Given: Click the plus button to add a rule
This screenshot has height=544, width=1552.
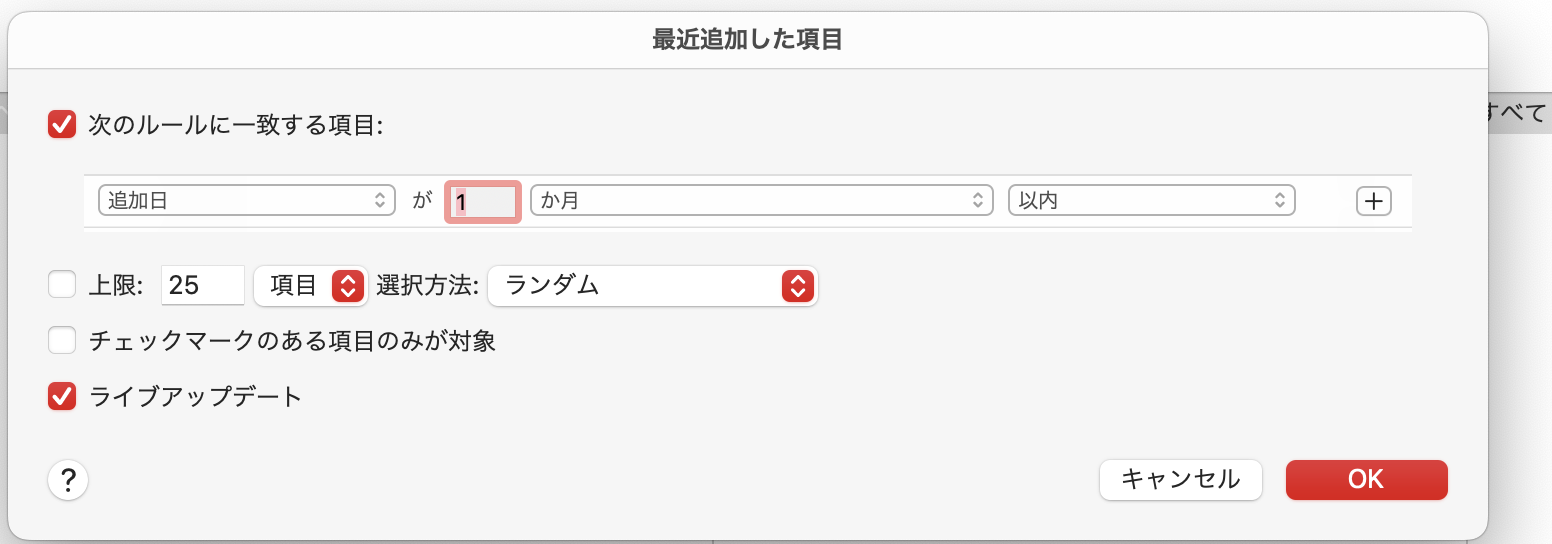Looking at the screenshot, I should click(1373, 201).
